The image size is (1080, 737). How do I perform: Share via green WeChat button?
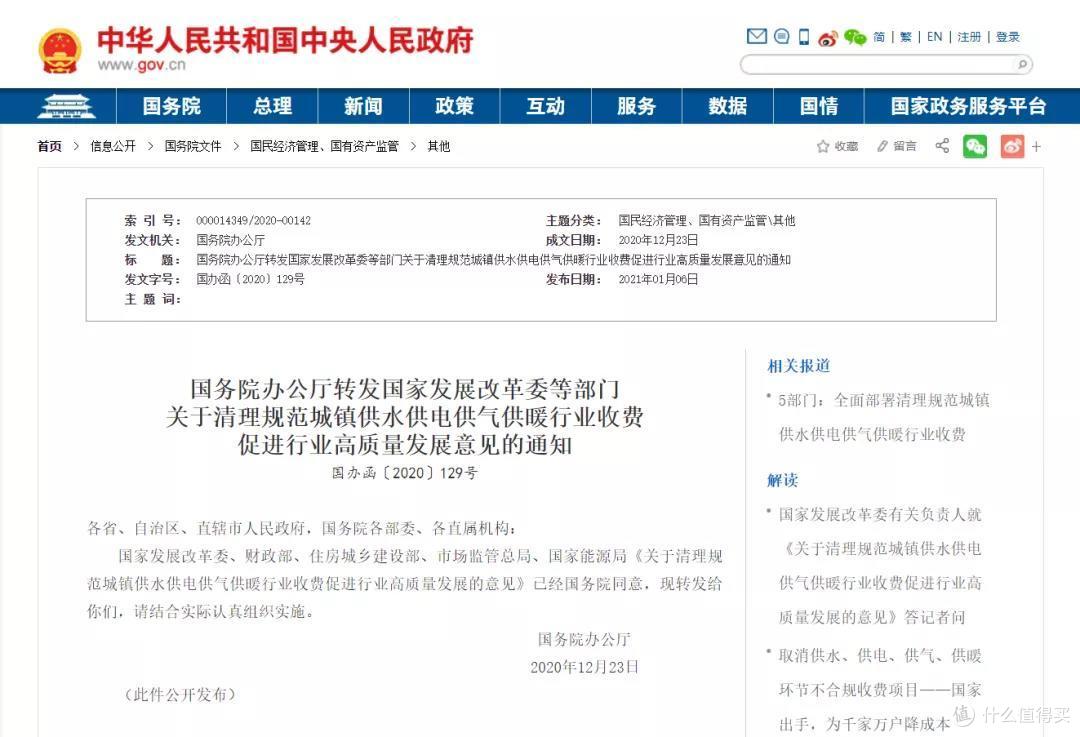click(975, 146)
